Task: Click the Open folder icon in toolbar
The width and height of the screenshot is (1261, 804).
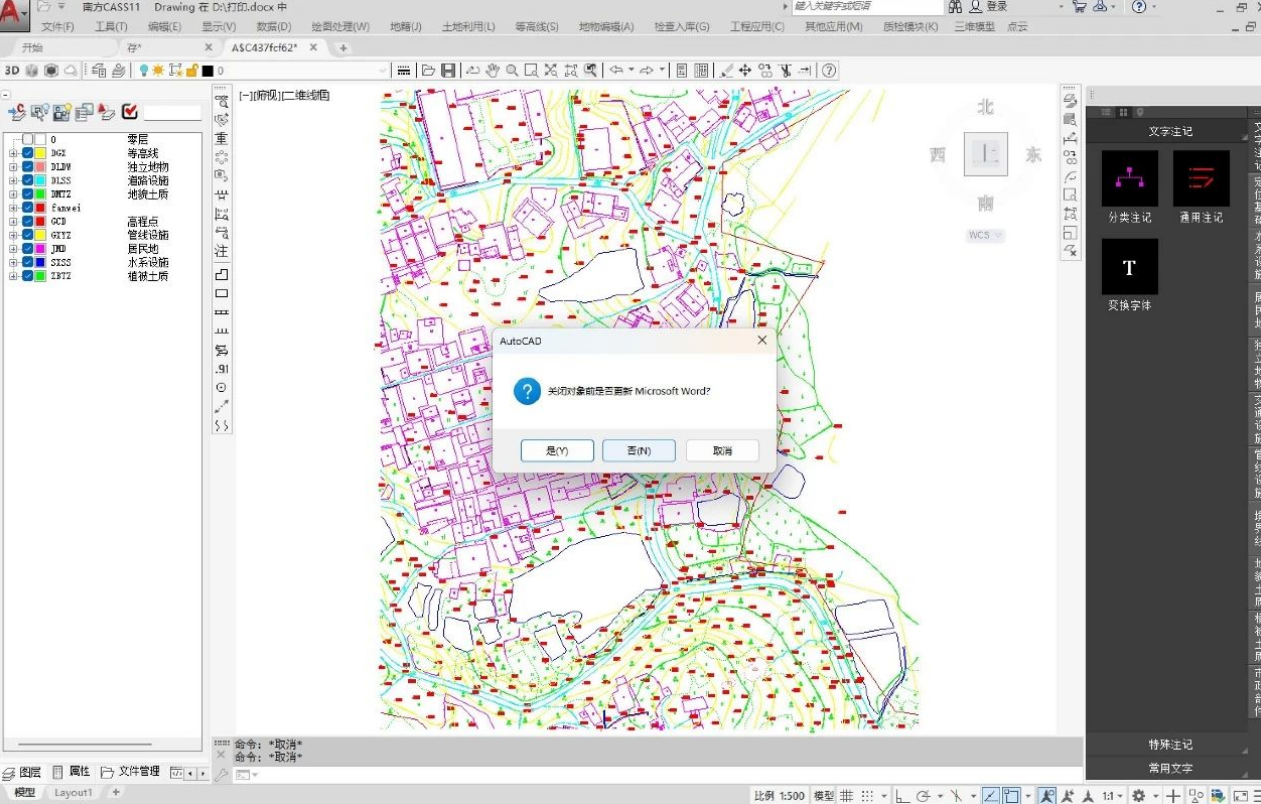Action: click(428, 70)
